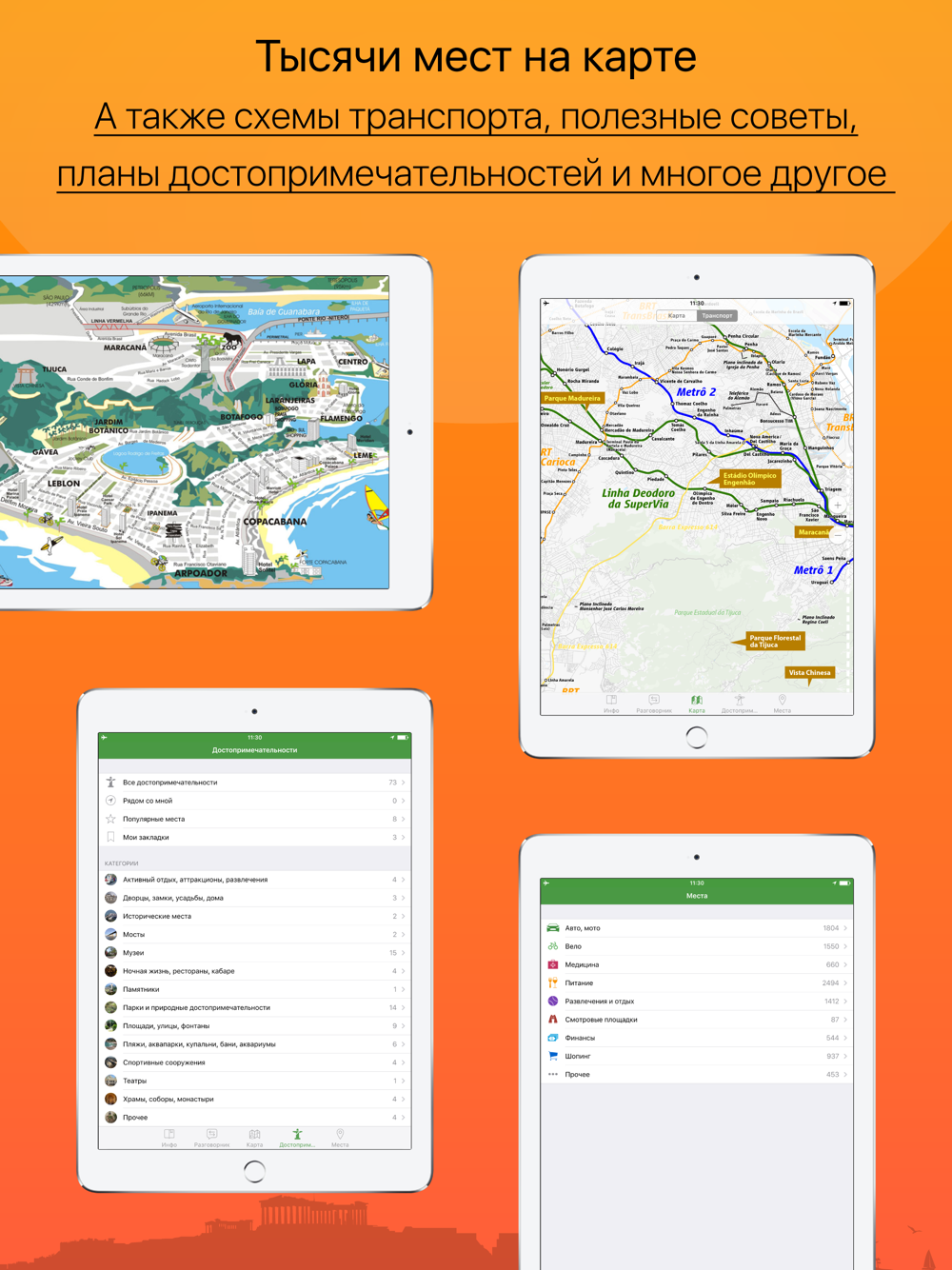Tap the star icon for Популярные места
Screen dimensions: 952x1270
click(x=110, y=819)
